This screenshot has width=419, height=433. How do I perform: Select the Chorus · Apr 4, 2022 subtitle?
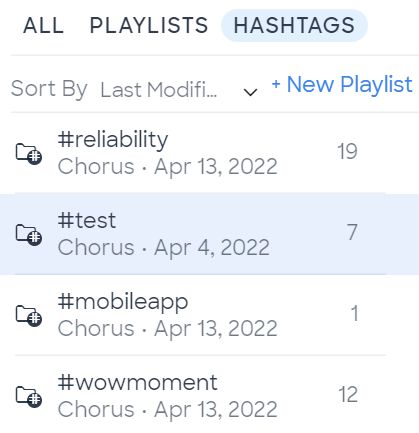[x=163, y=248]
